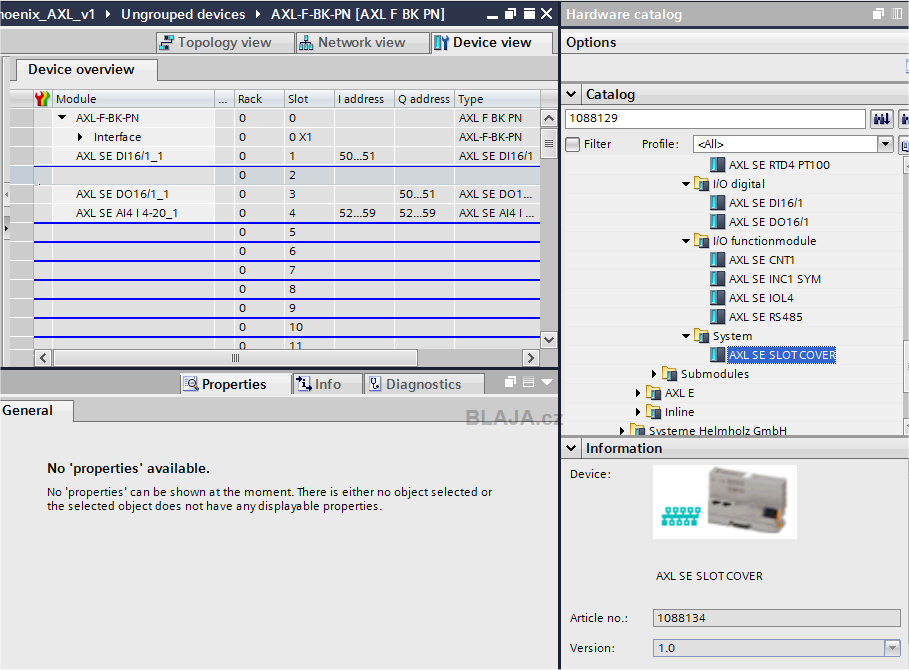Click the System folder icon

[x=701, y=336]
